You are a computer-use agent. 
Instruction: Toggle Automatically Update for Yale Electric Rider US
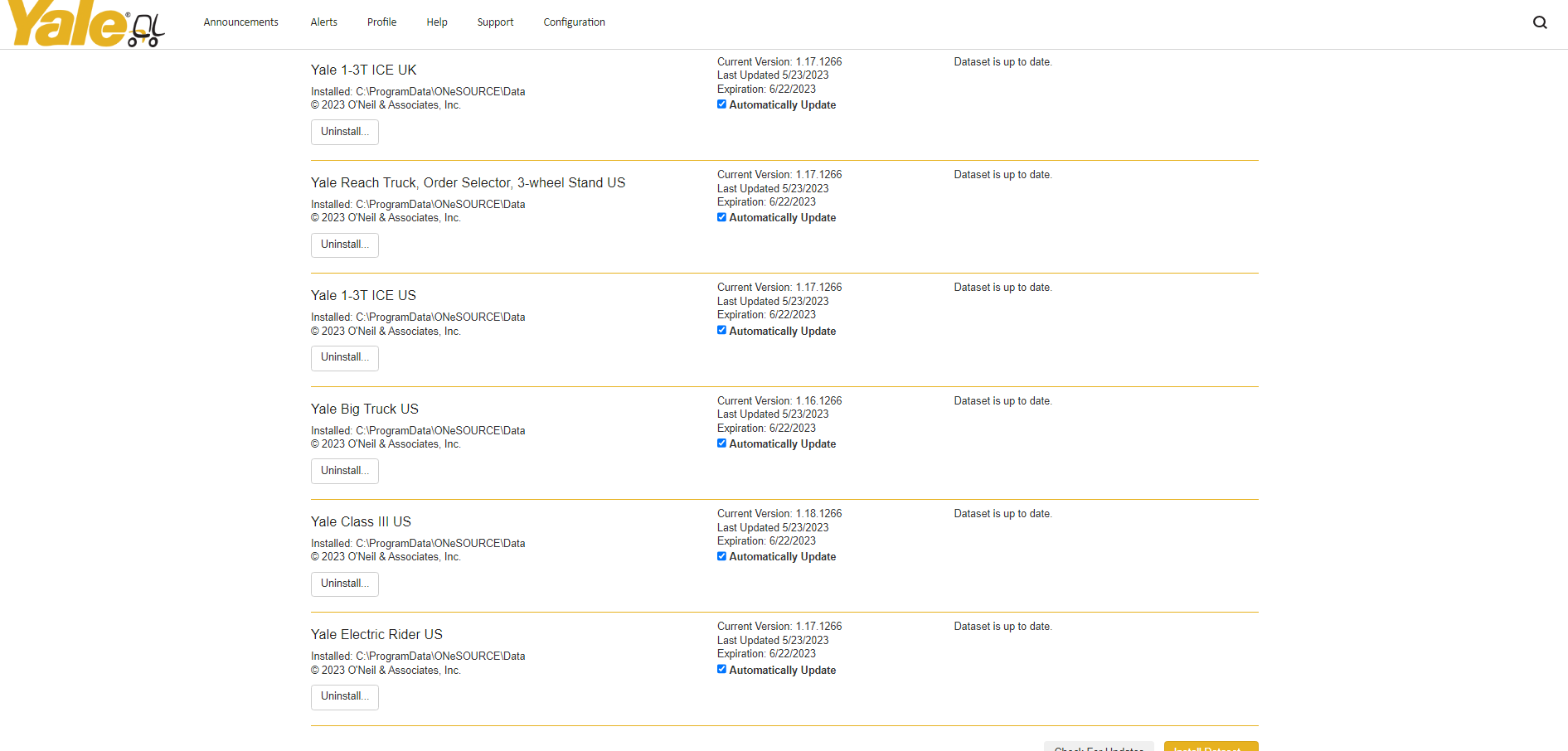coord(721,668)
